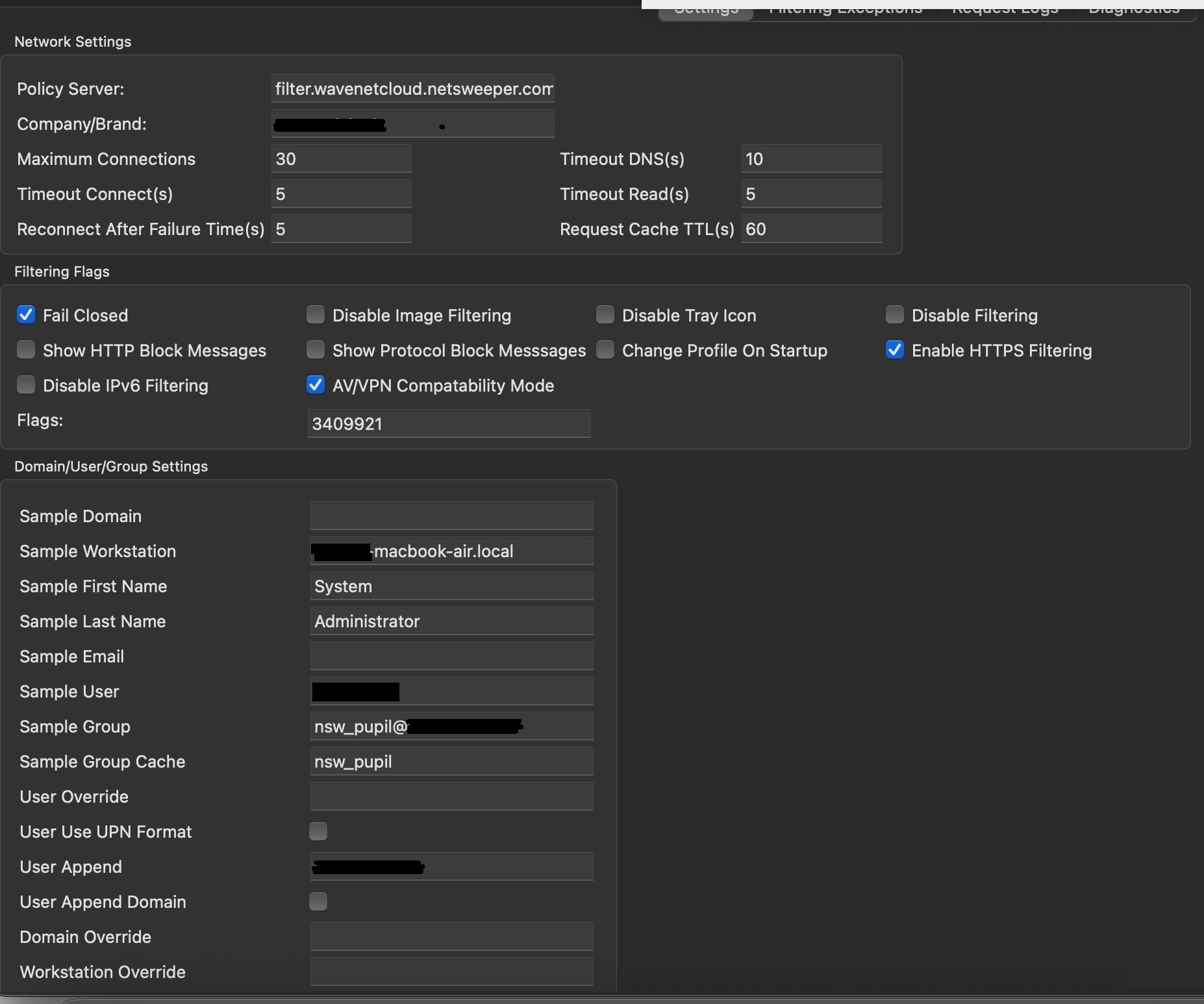Viewport: 1204px width, 1004px height.
Task: Enable the User Append Domain checkbox
Action: tap(318, 901)
